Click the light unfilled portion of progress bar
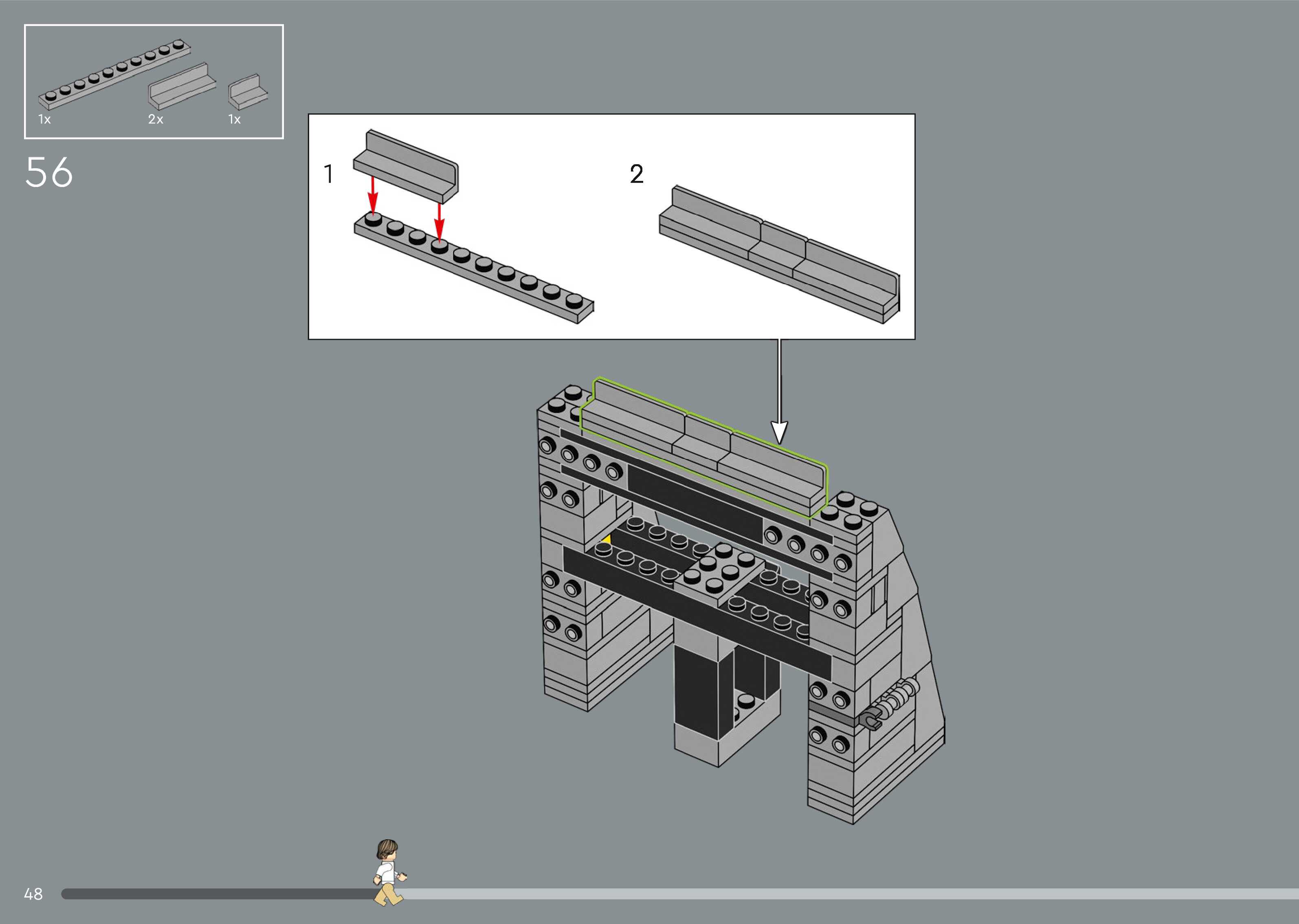 pyautogui.click(x=853, y=894)
